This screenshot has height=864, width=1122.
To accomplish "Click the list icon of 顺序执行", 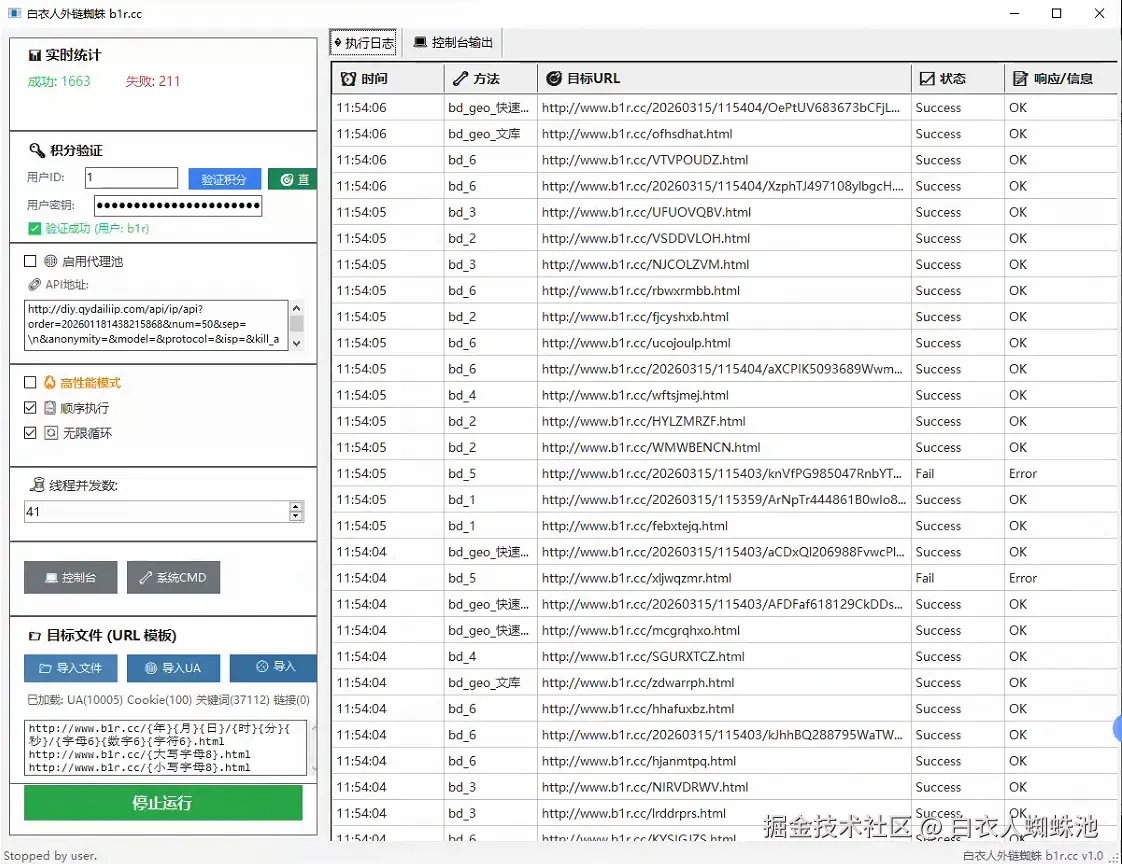I will (50, 408).
